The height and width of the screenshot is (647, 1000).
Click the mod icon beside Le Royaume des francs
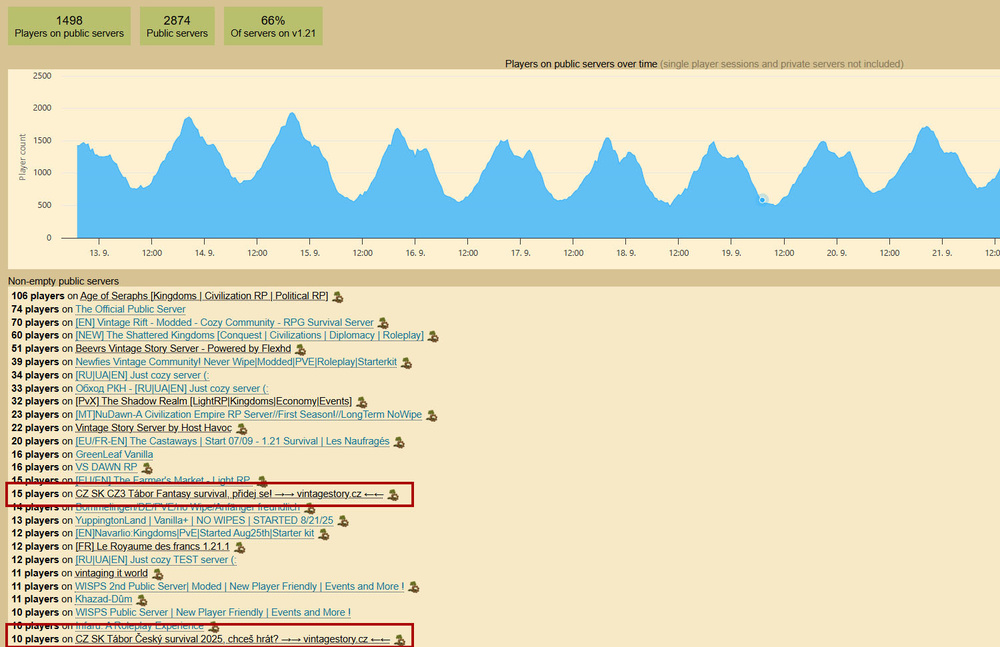(x=239, y=547)
